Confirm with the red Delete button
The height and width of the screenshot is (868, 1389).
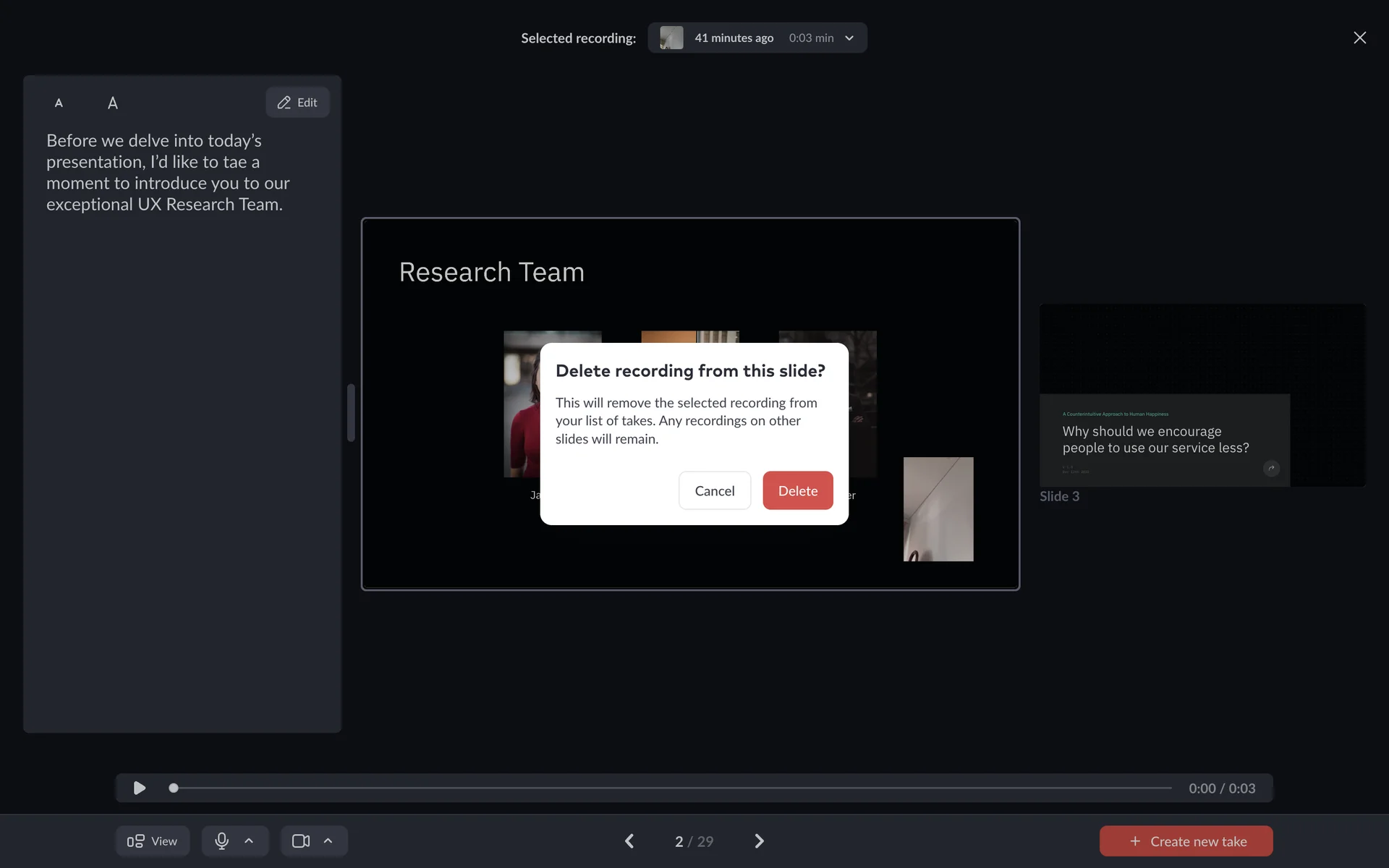[x=797, y=490]
